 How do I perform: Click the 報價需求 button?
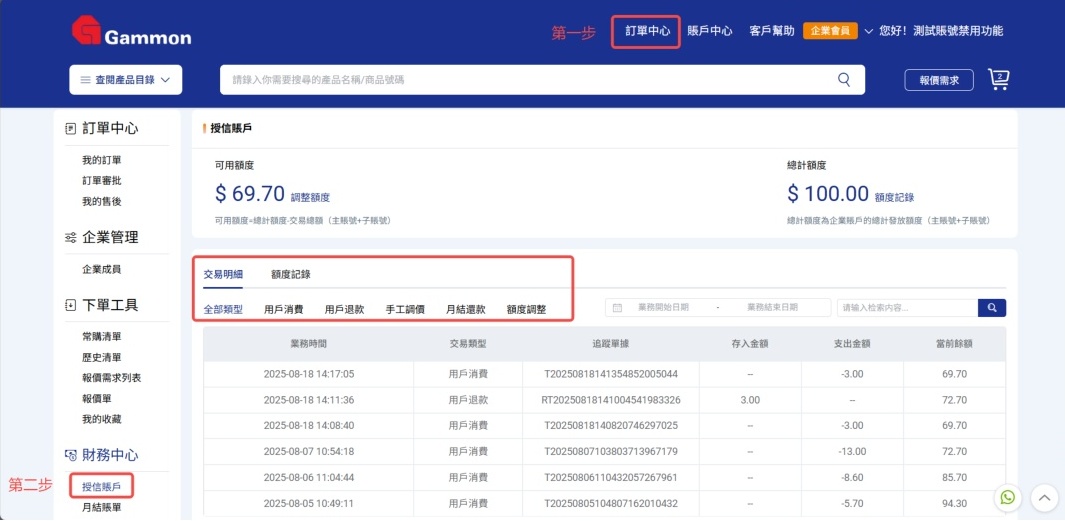pos(938,80)
